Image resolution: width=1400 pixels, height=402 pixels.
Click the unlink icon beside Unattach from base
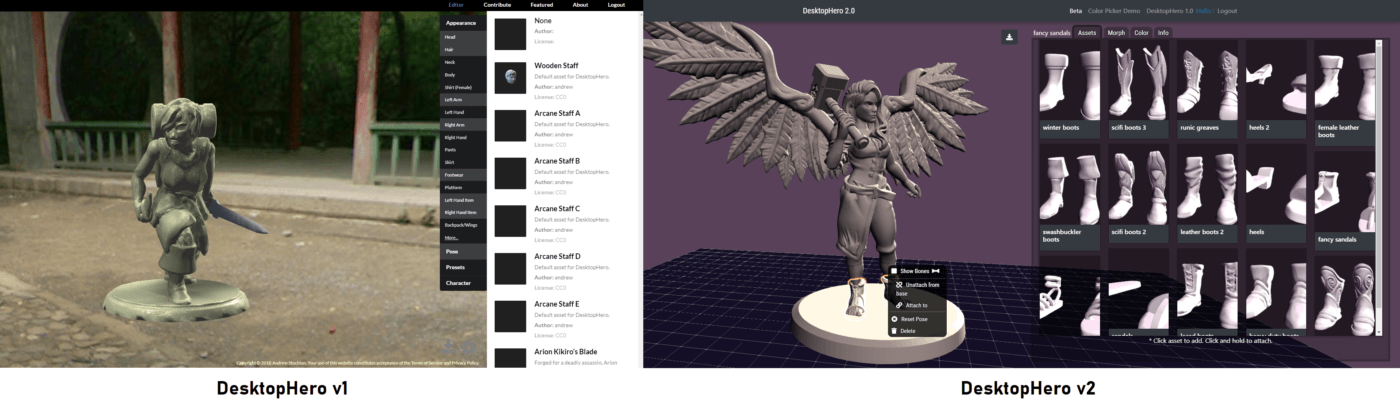point(899,285)
